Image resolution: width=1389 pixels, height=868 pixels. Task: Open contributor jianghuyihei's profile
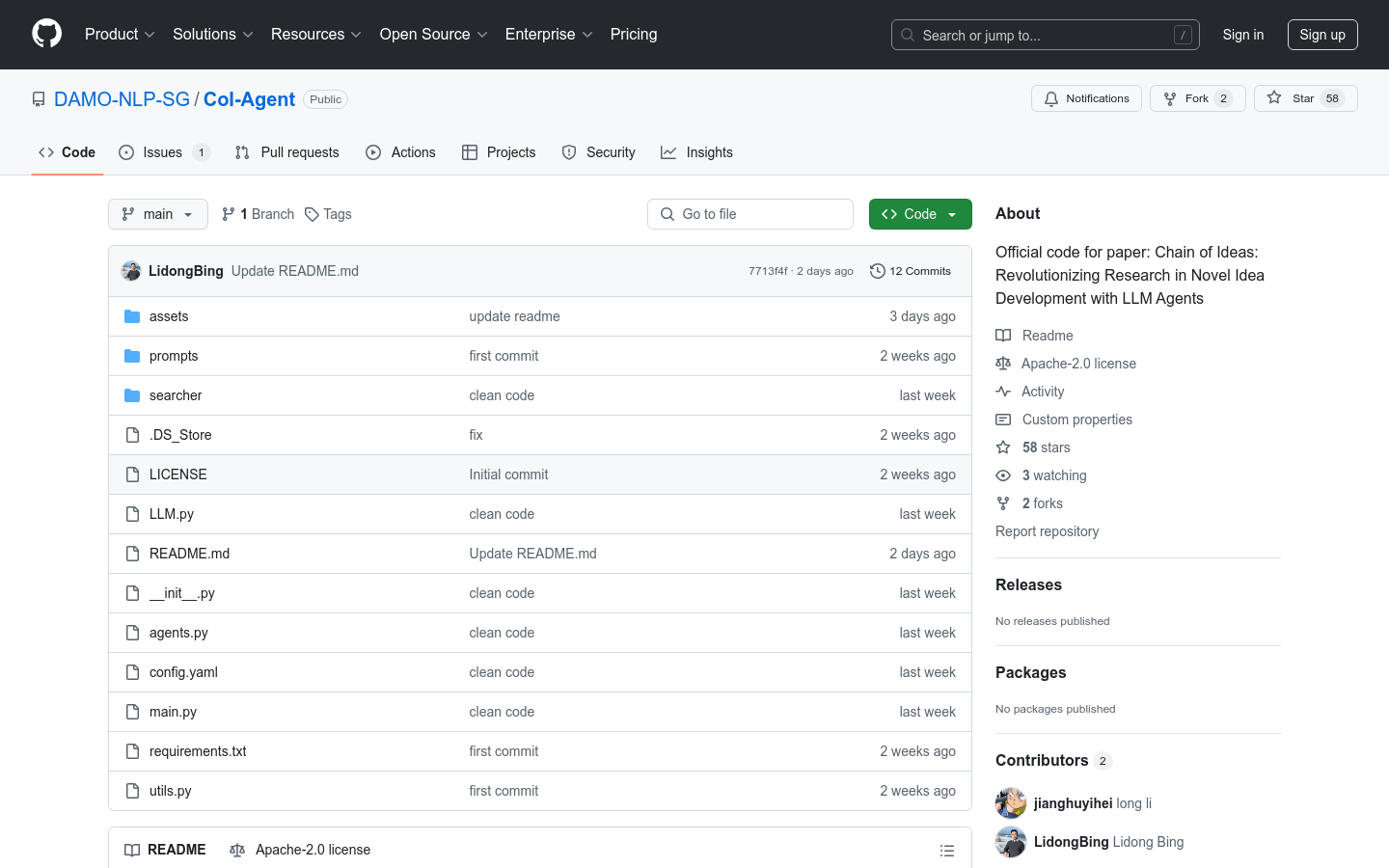(1074, 802)
